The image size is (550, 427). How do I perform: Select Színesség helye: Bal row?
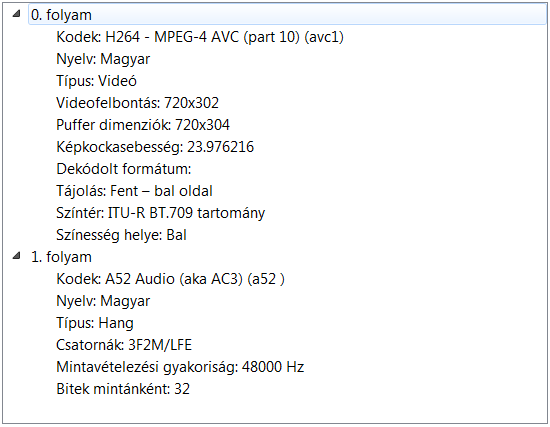pos(121,235)
